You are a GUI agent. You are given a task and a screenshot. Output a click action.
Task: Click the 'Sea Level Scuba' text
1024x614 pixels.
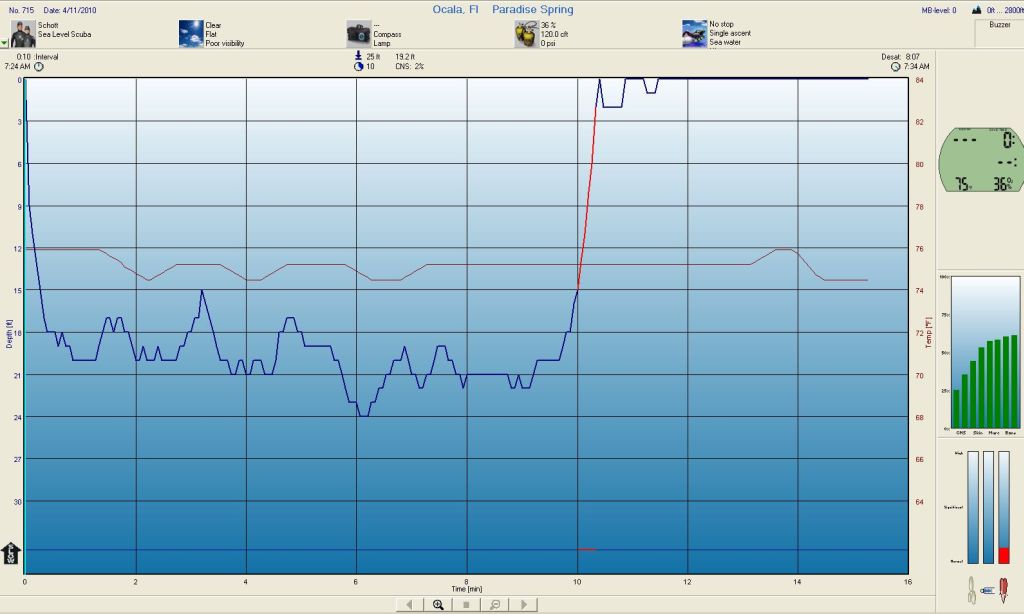pos(65,34)
